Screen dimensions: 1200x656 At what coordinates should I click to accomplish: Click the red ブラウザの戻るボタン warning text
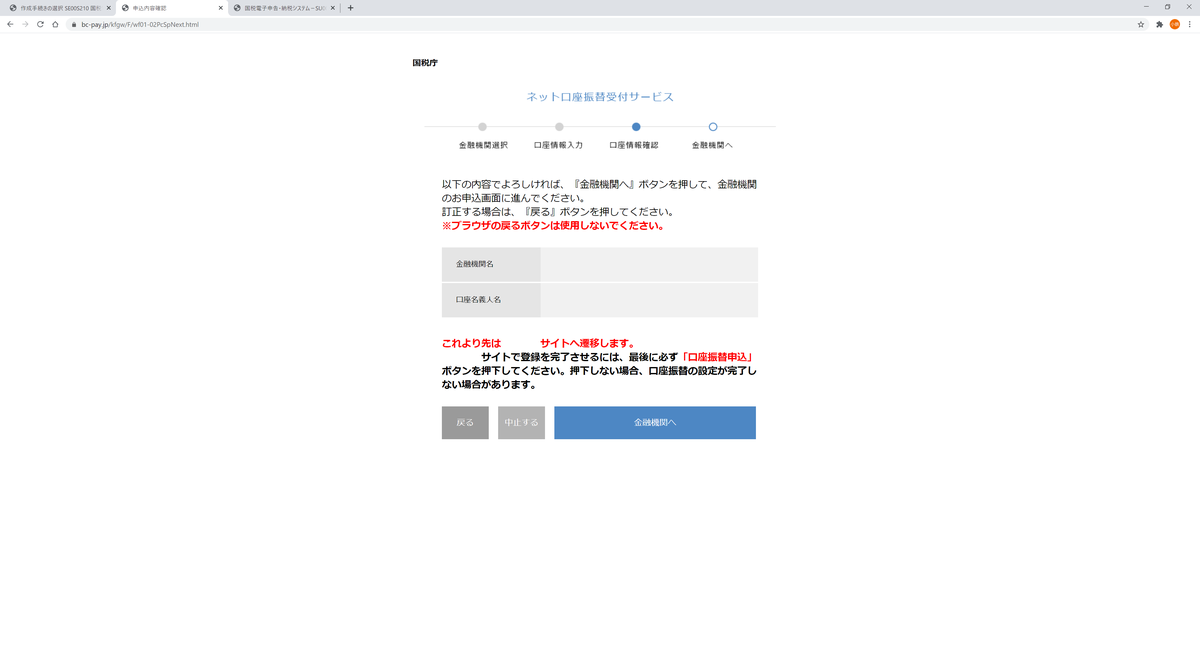pyautogui.click(x=553, y=226)
